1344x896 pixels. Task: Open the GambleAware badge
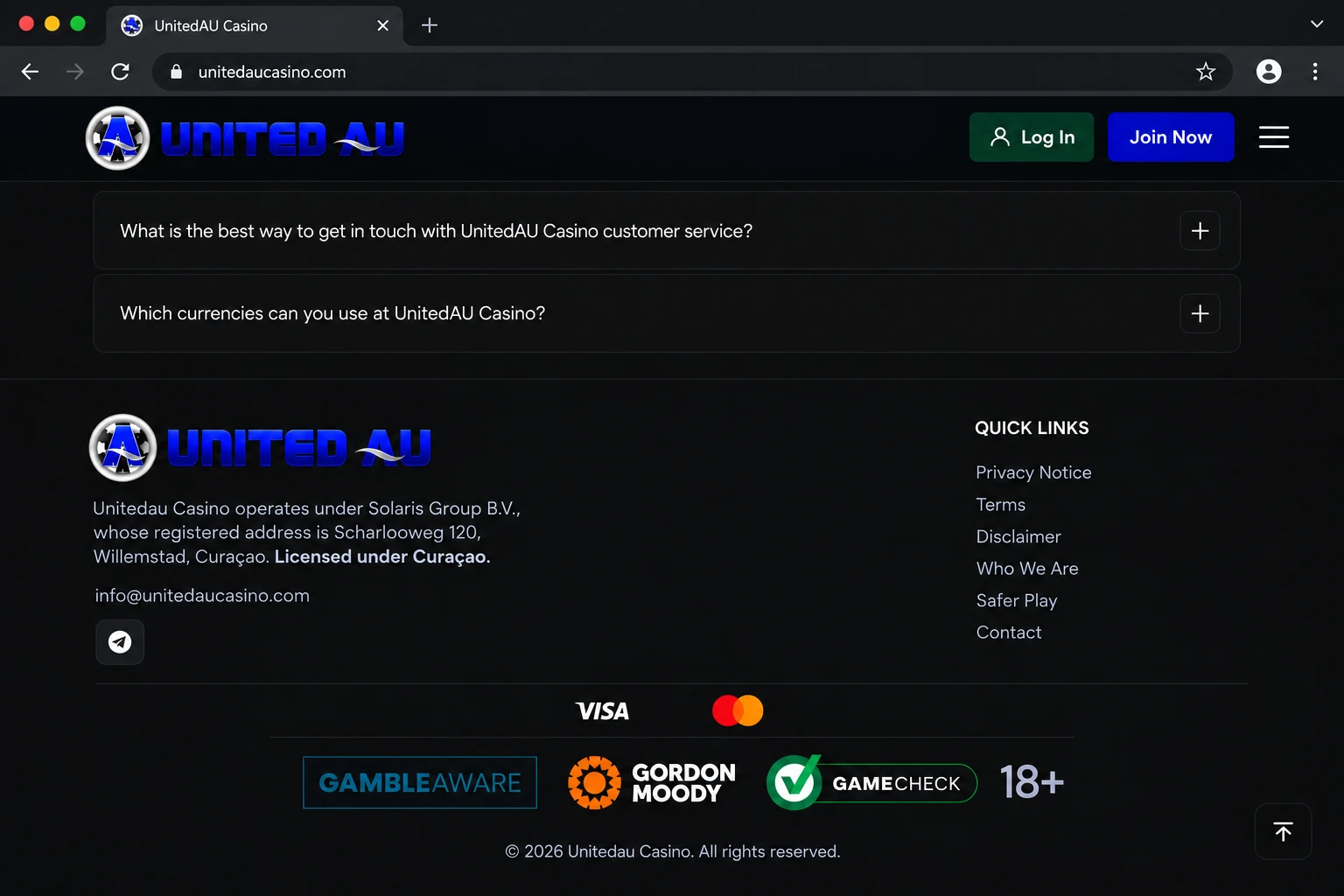coord(420,782)
